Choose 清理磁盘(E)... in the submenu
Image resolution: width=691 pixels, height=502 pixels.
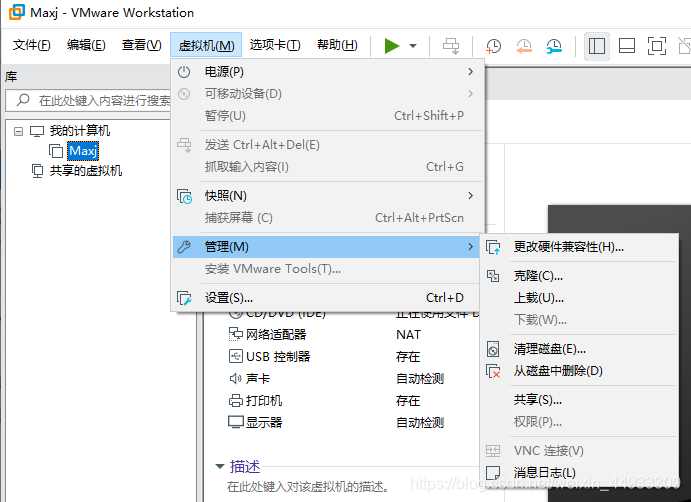click(580, 349)
